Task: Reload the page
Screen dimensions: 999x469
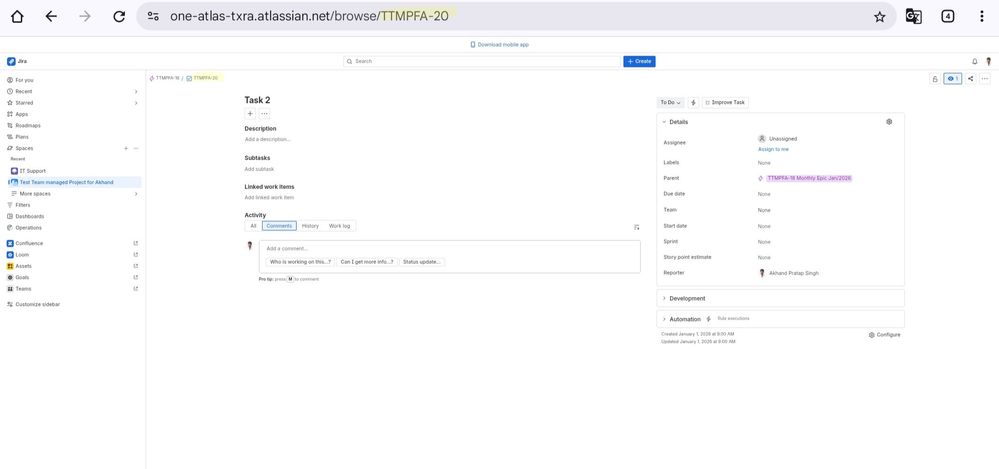Action: (x=119, y=17)
